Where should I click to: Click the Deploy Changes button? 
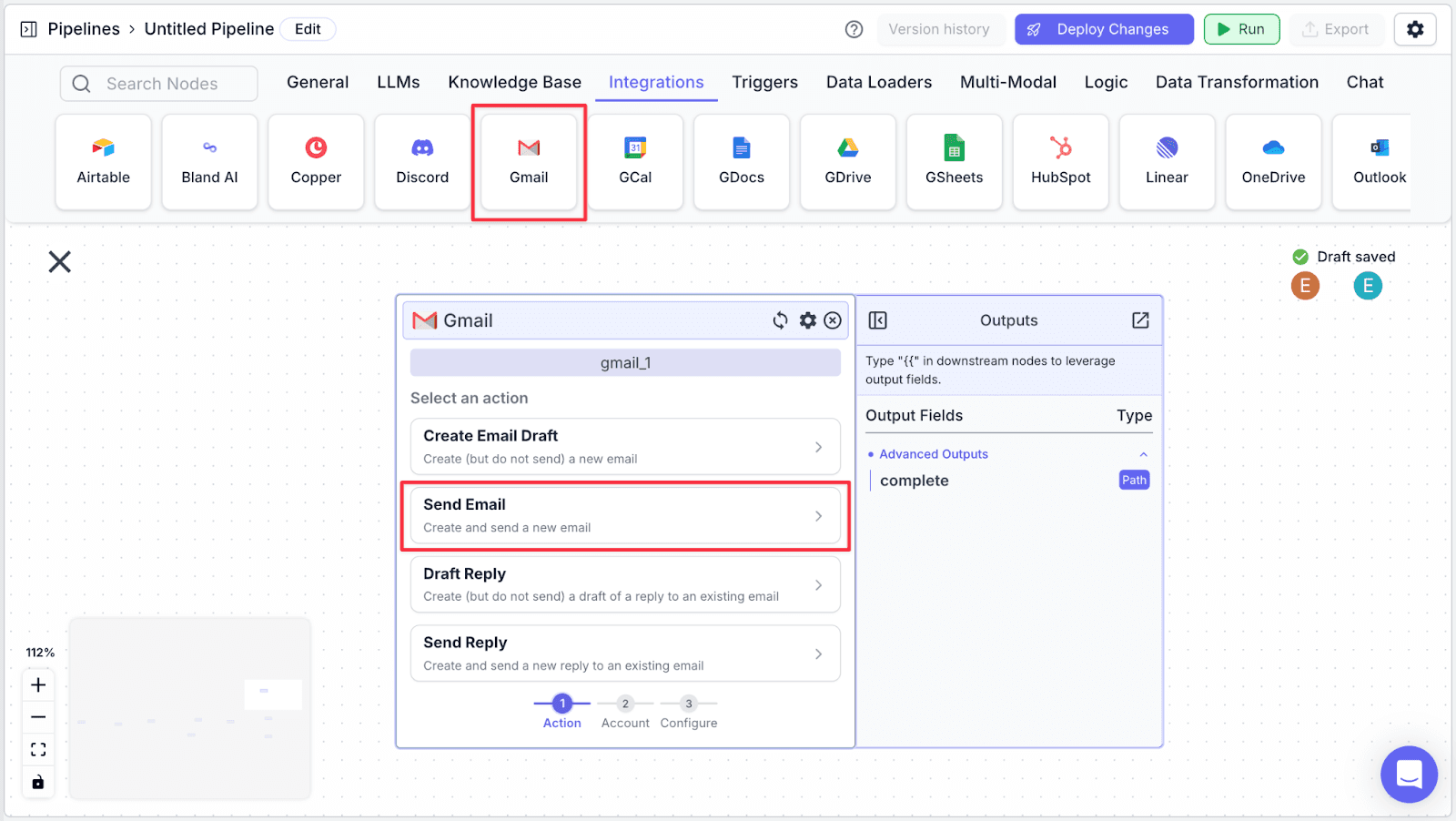[1104, 29]
